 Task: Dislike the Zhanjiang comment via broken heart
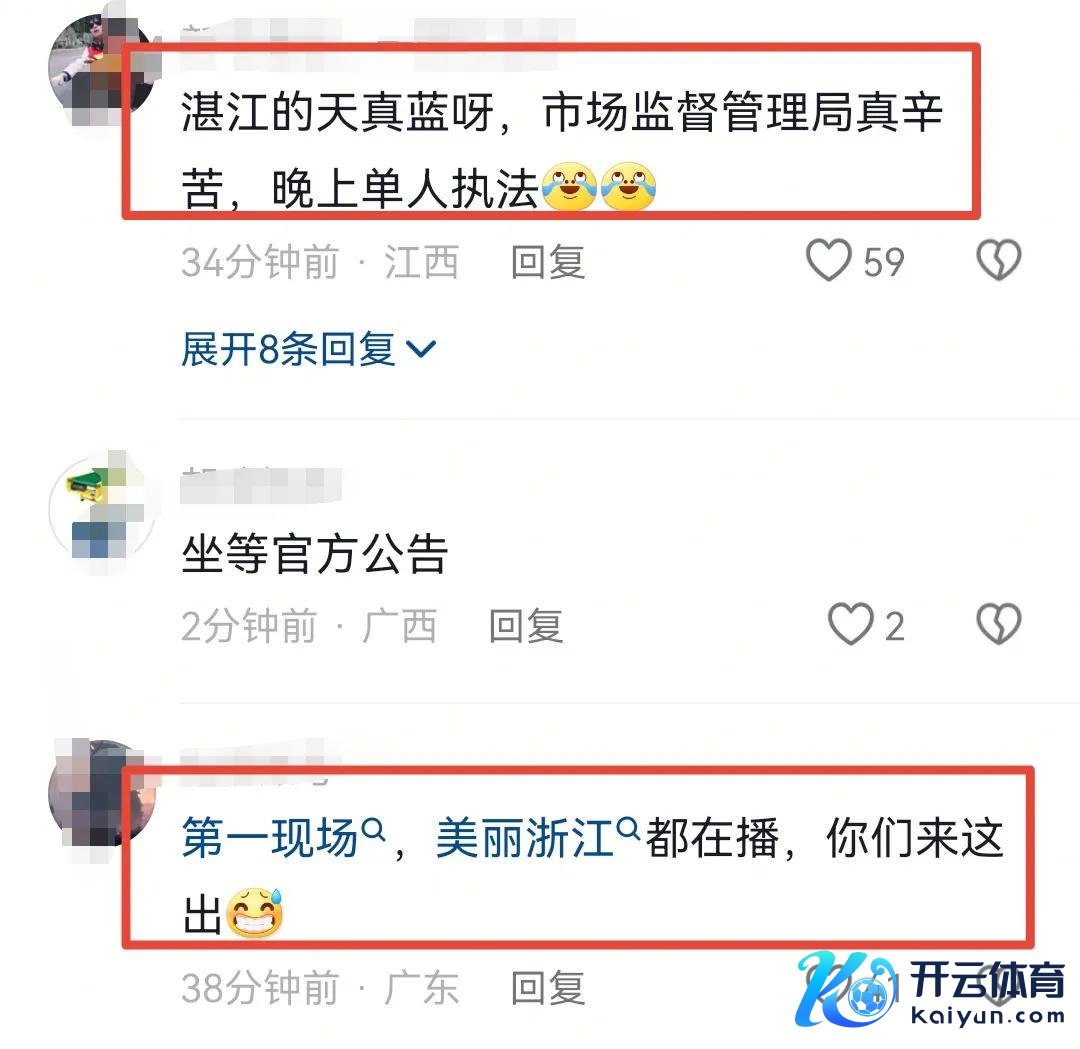999,260
